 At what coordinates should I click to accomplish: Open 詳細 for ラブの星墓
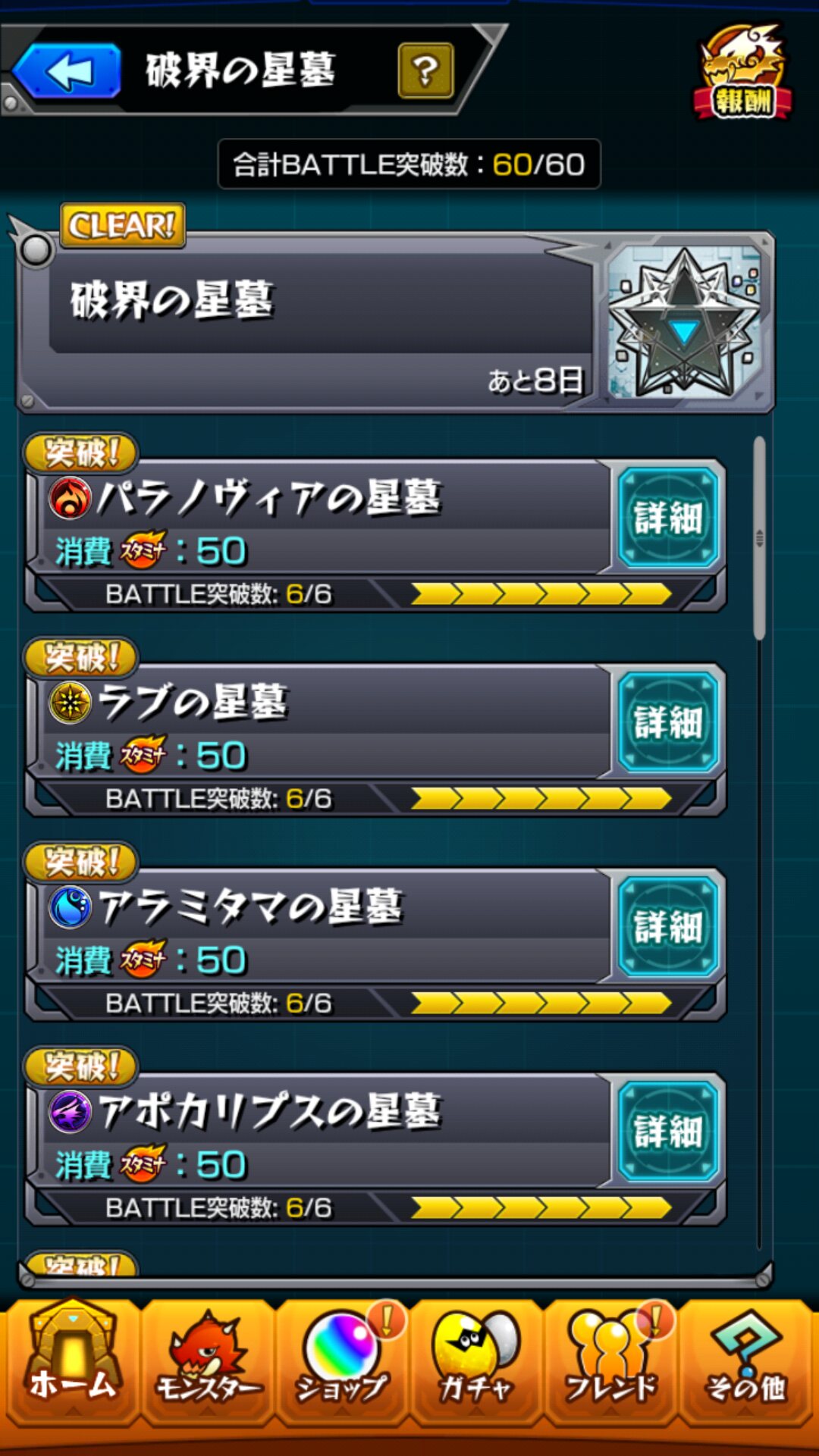pyautogui.click(x=668, y=722)
